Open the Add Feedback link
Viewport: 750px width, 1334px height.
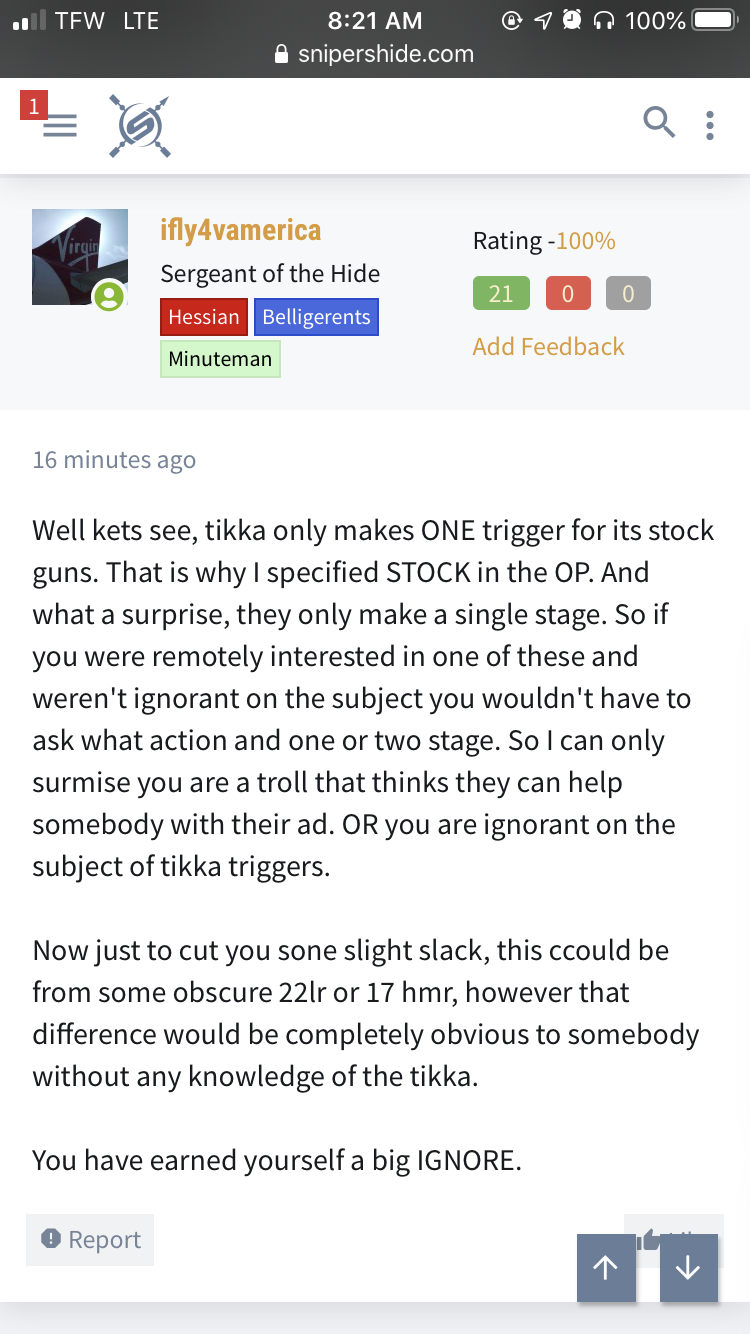click(x=548, y=346)
